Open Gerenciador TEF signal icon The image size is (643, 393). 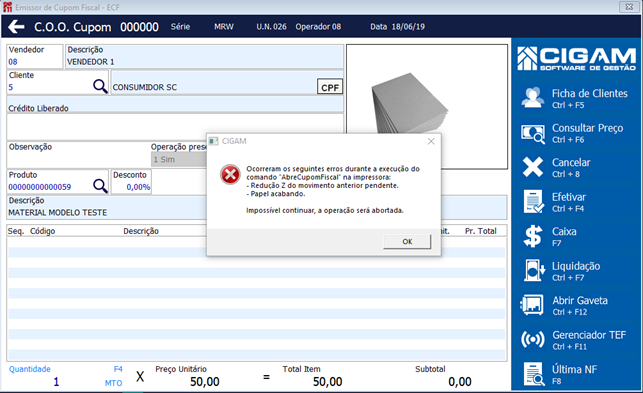[x=532, y=340]
